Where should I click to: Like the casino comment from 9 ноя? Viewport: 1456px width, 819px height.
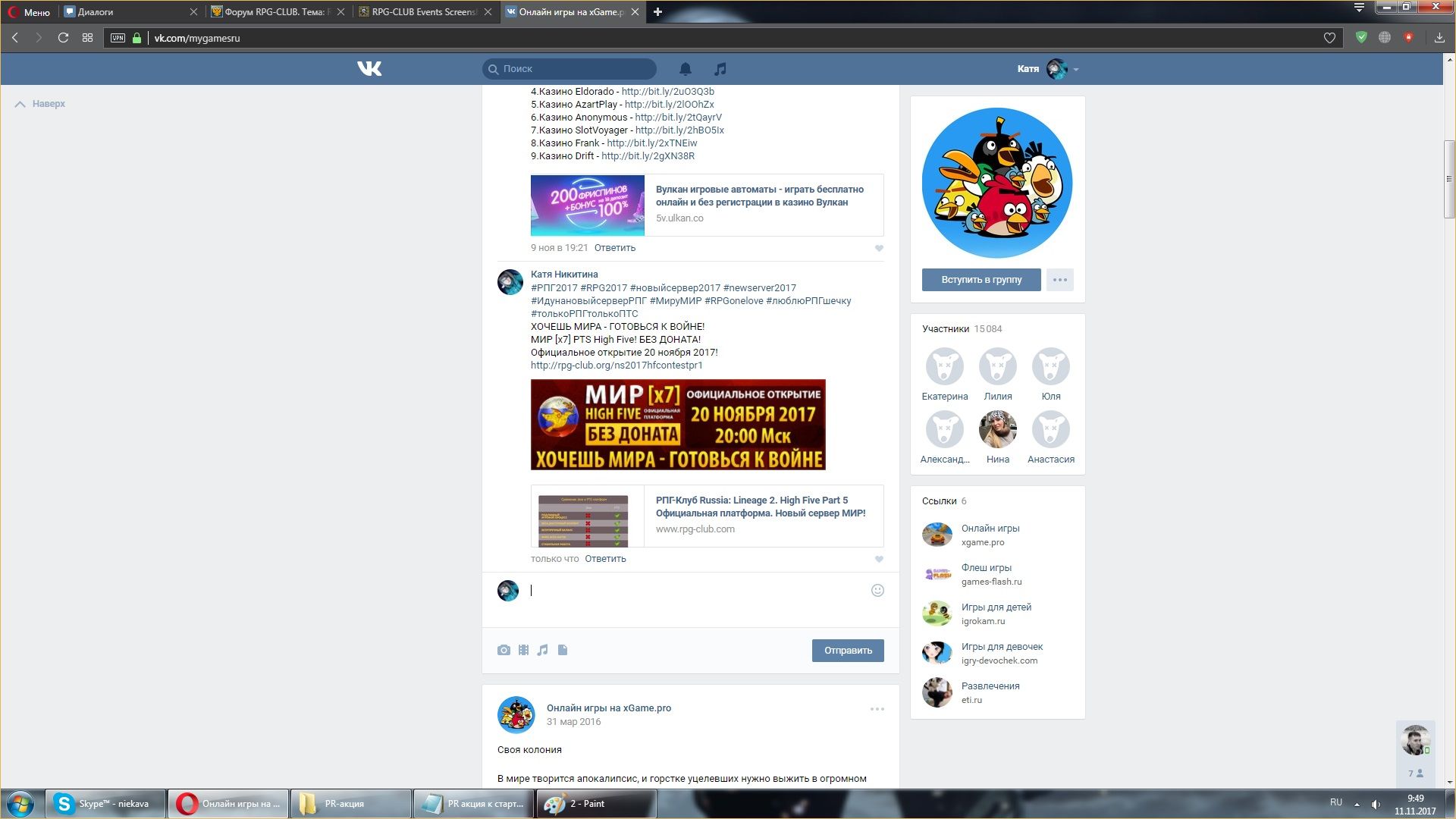click(879, 248)
